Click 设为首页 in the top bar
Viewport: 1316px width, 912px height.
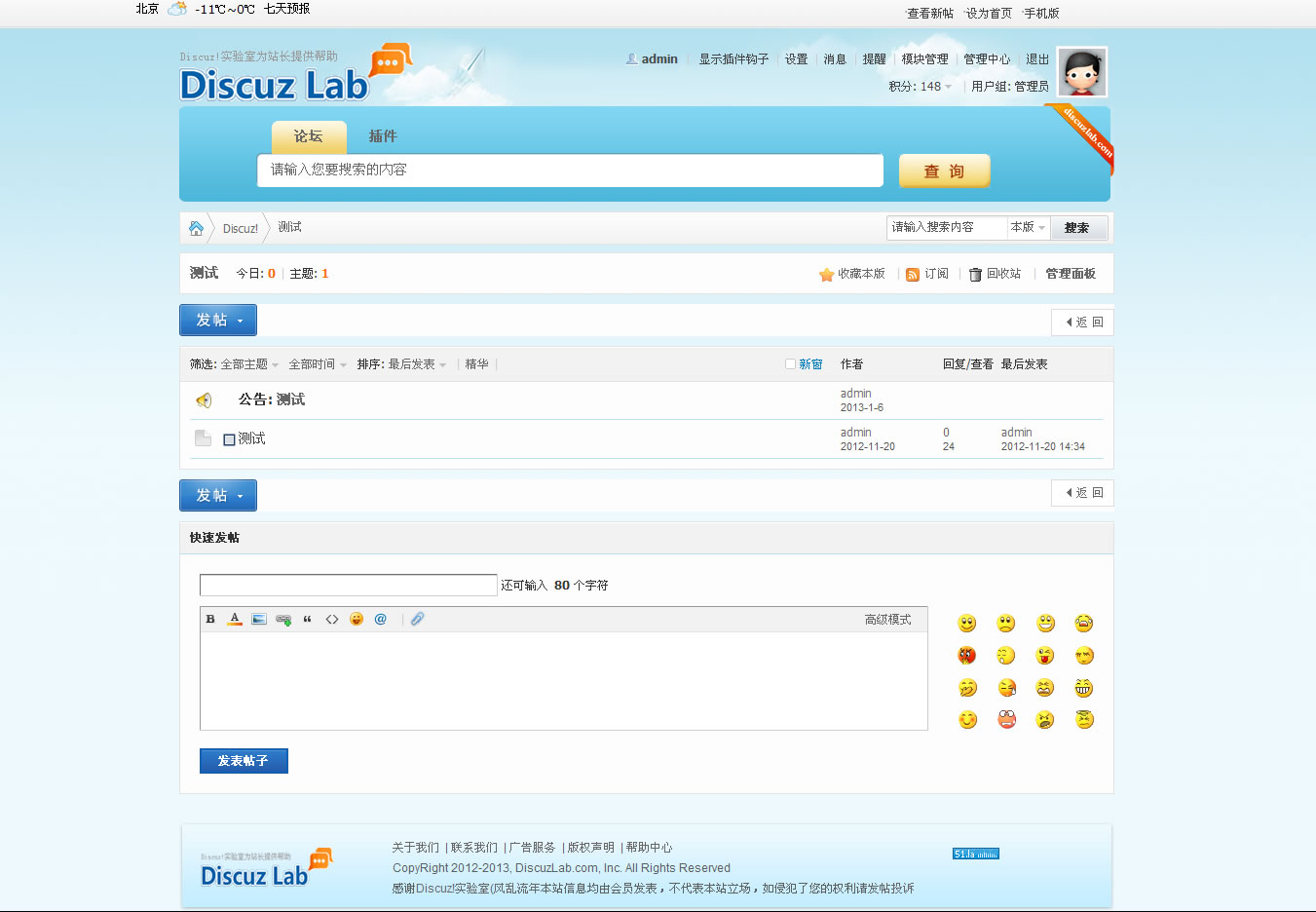[989, 14]
